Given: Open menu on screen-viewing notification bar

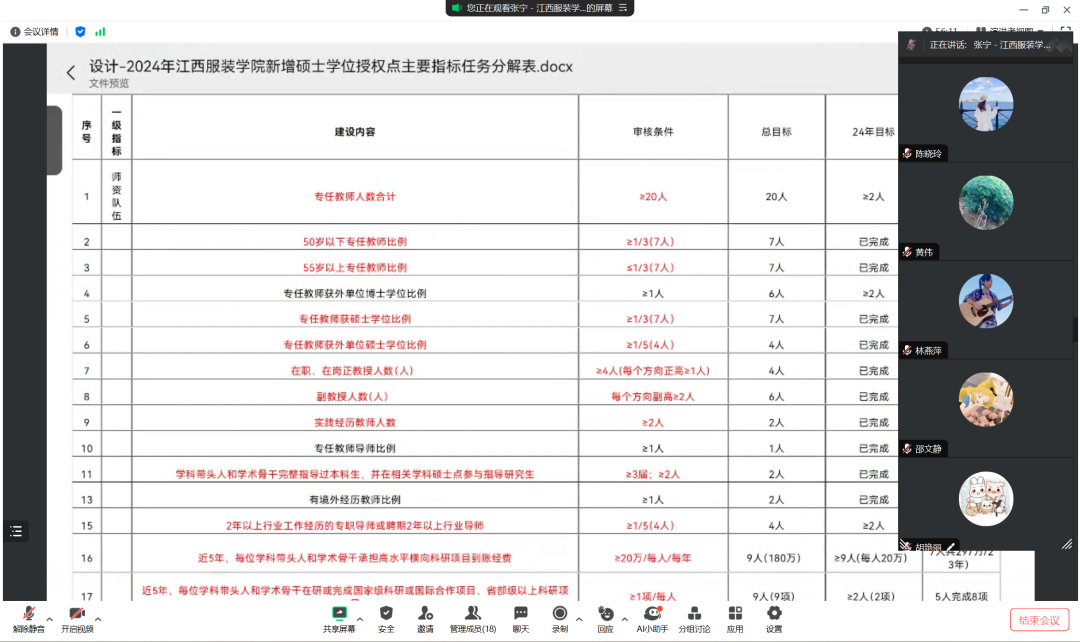Looking at the screenshot, I should (624, 8).
